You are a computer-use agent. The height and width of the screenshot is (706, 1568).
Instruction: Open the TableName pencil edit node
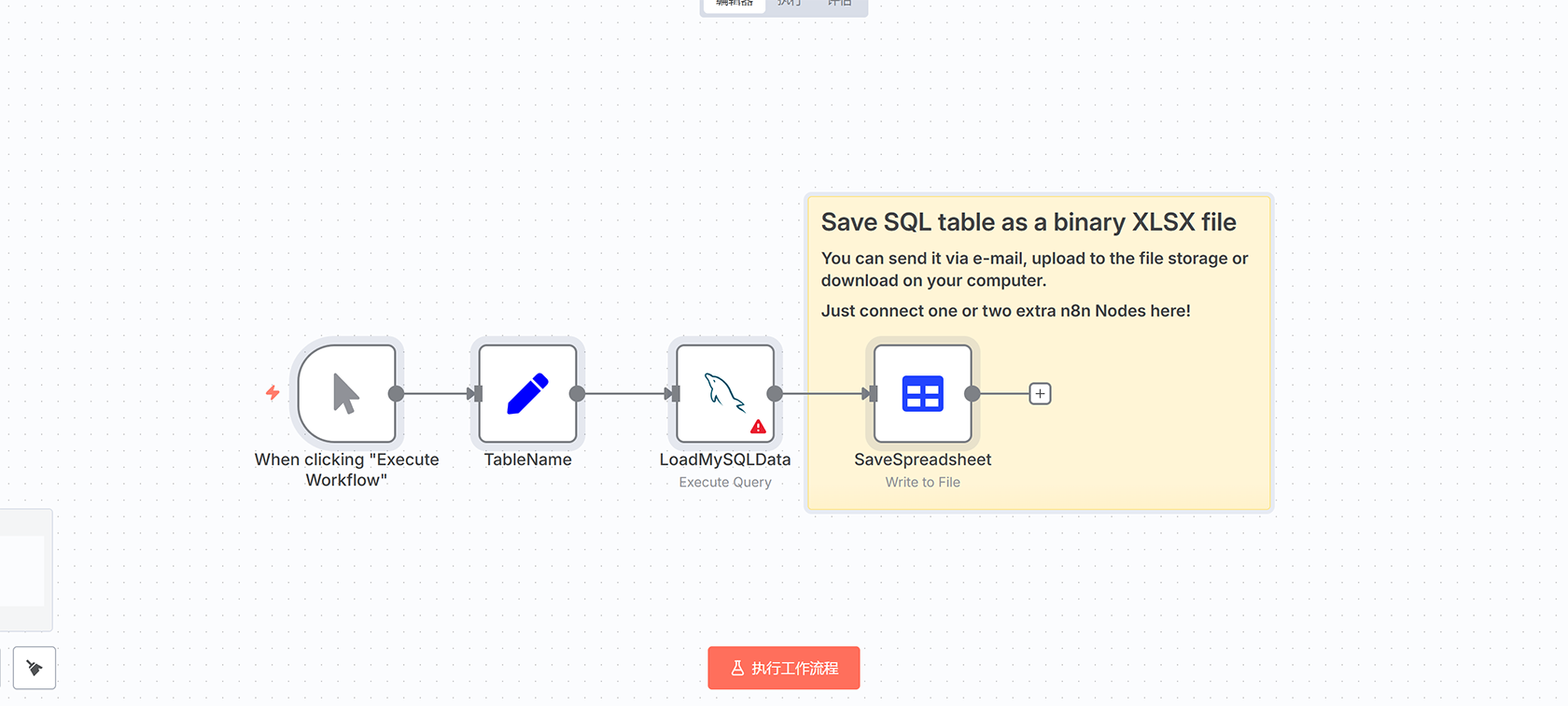pyautogui.click(x=527, y=393)
